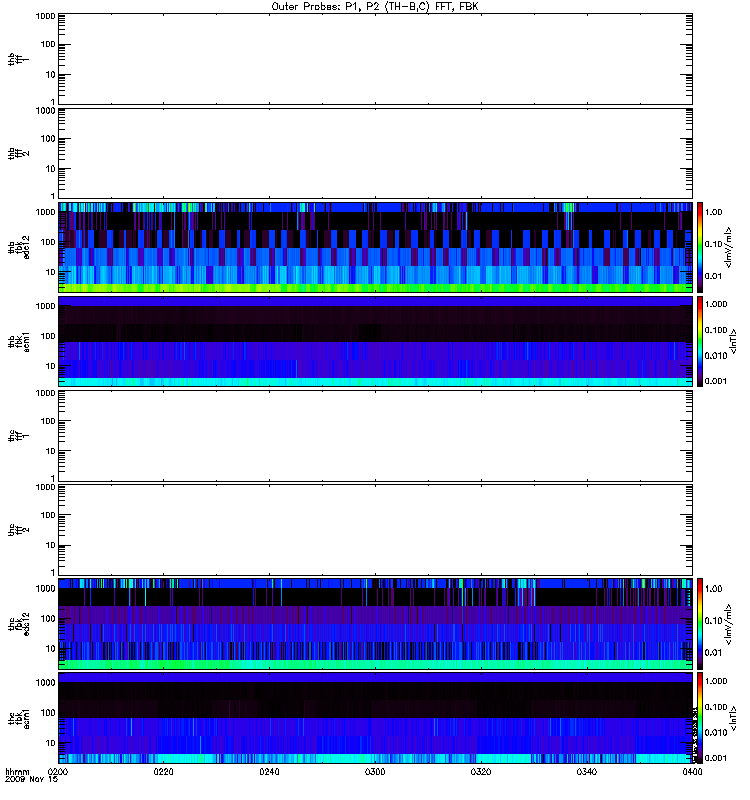This screenshot has width=750, height=800.
Task: Click the 0300 time axis label
Action: coord(375,771)
